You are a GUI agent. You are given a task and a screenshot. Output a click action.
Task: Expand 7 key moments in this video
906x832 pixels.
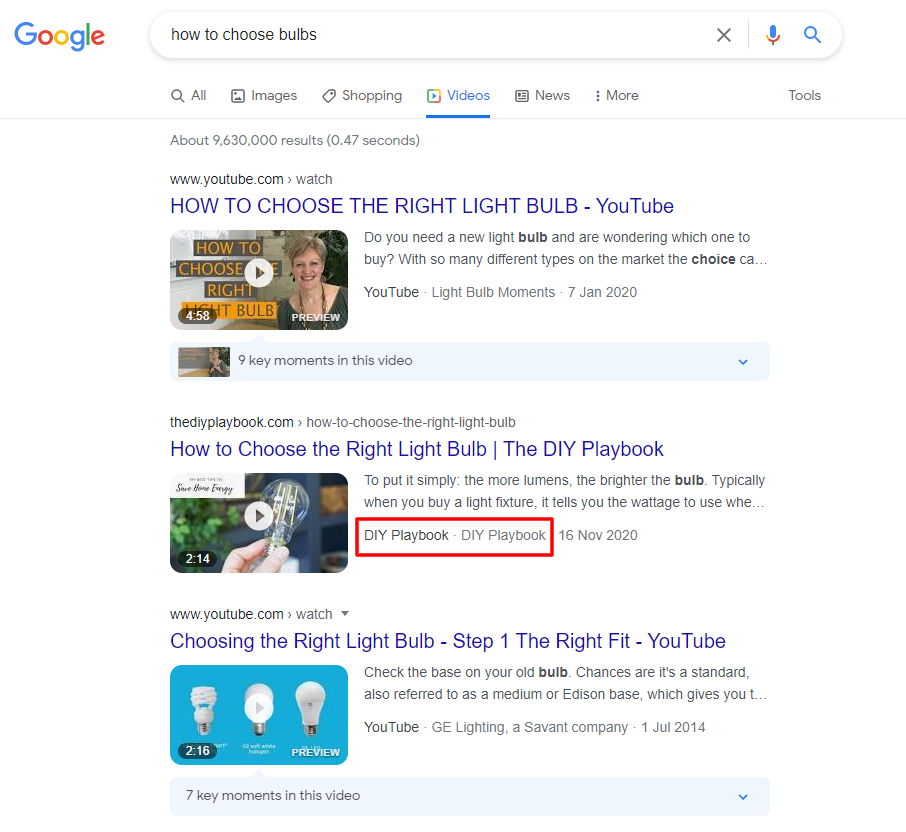click(470, 796)
